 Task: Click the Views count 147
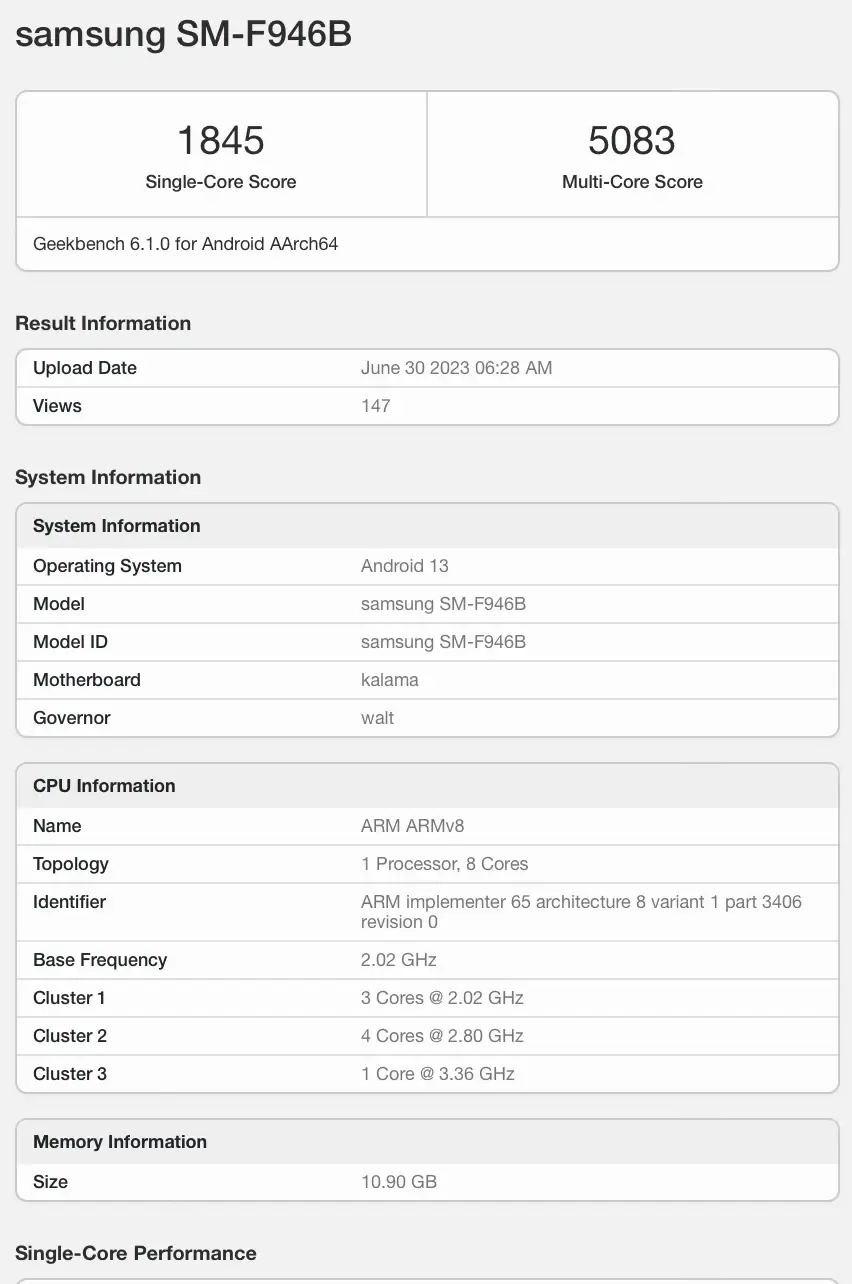[376, 406]
